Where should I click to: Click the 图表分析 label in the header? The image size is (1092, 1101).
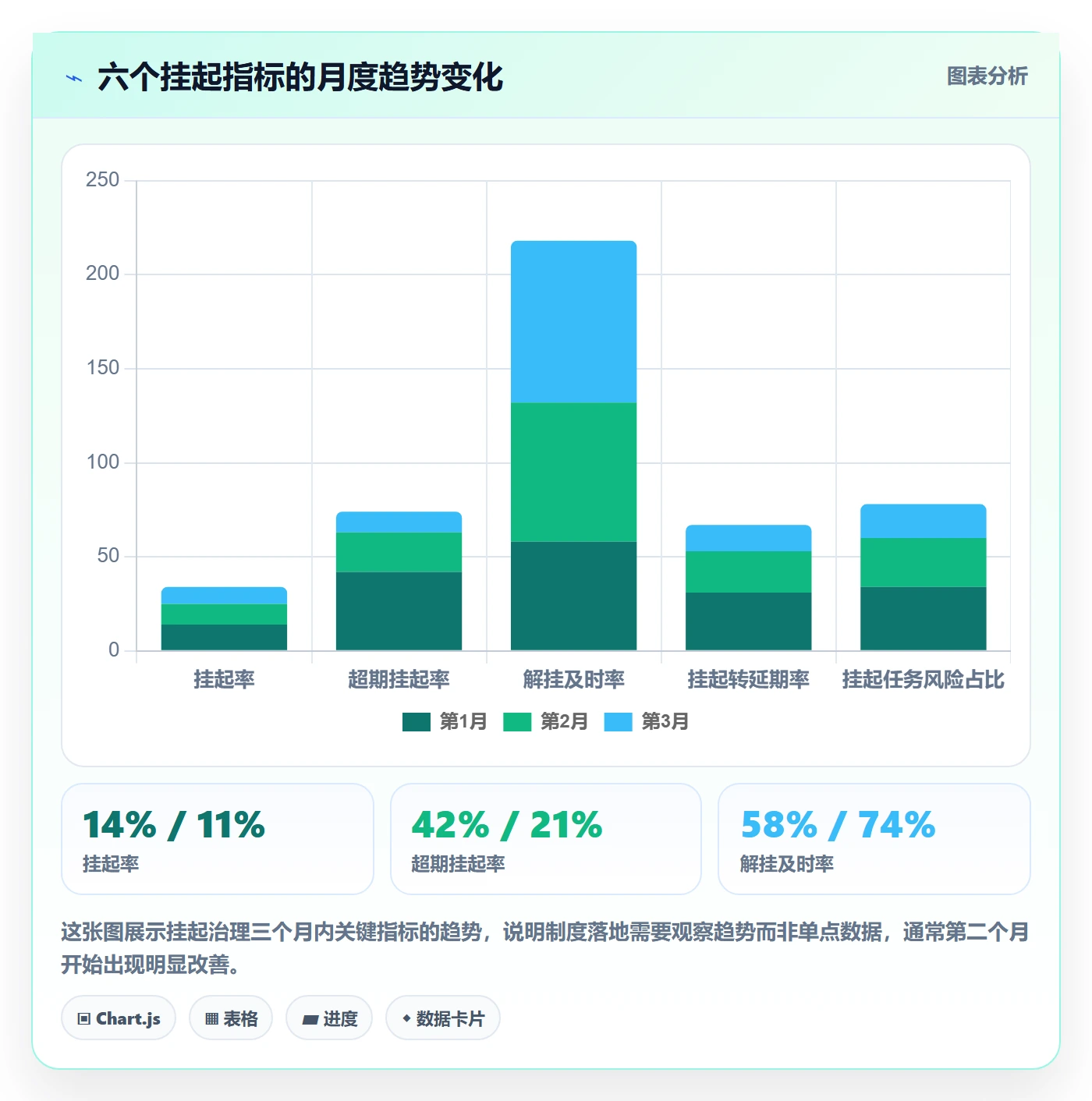coord(987,76)
